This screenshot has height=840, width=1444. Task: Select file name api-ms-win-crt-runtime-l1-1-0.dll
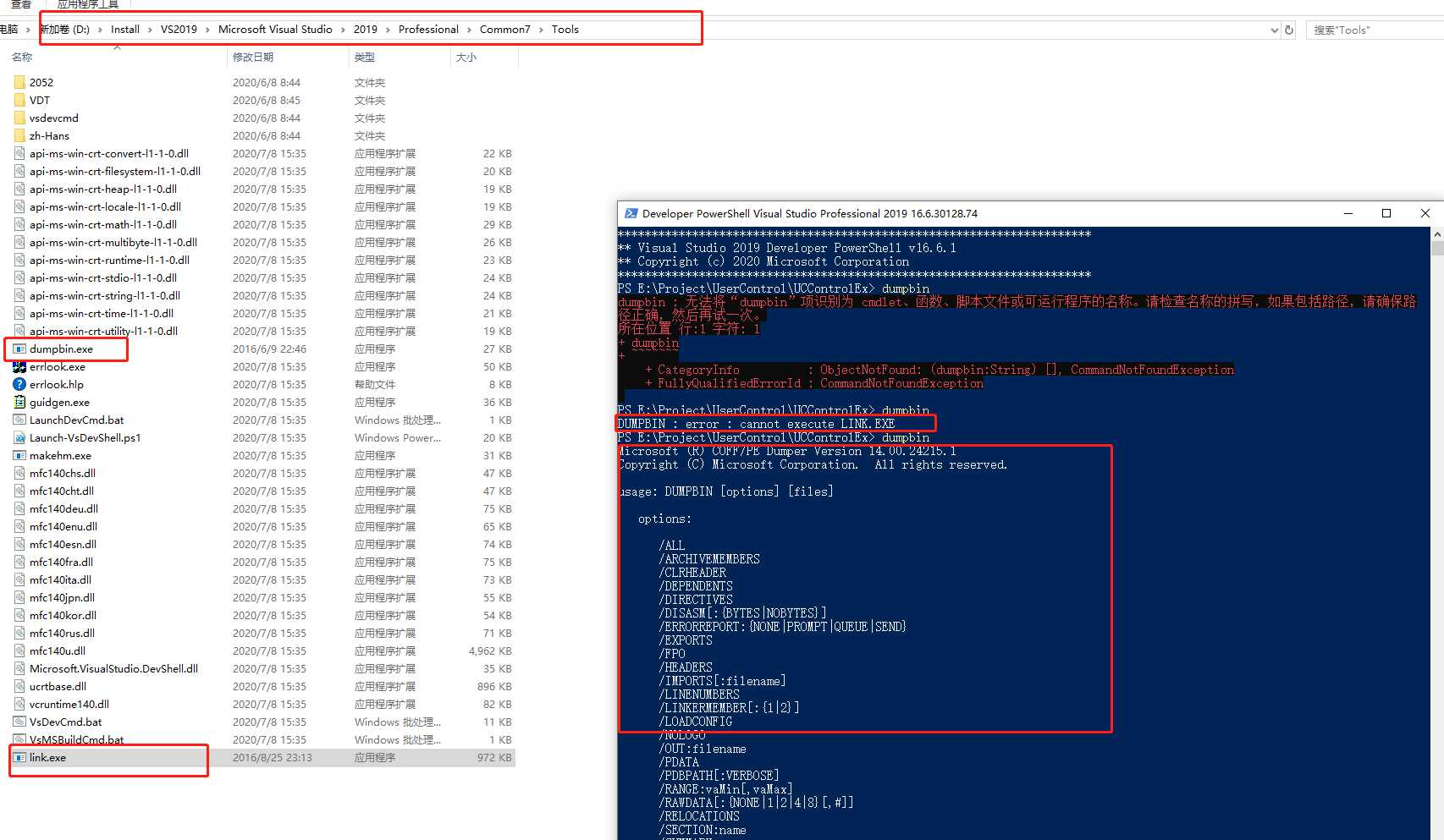109,260
